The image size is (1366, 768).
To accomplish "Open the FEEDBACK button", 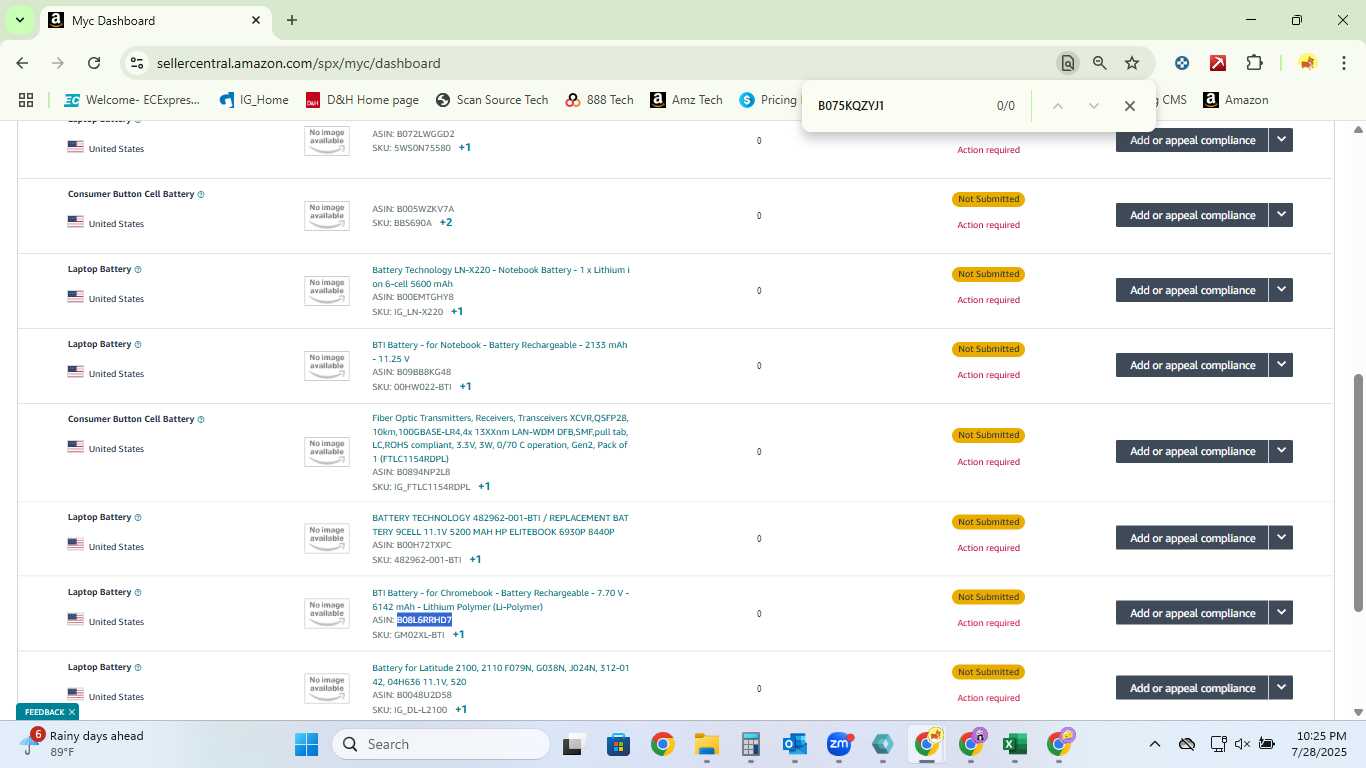I will pos(44,712).
